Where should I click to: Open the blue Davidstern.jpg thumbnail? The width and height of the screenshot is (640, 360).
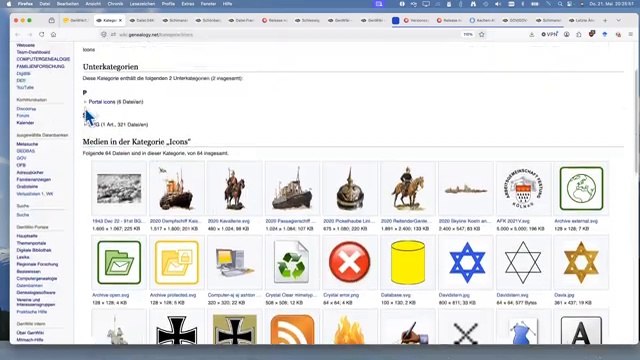tap(466, 262)
